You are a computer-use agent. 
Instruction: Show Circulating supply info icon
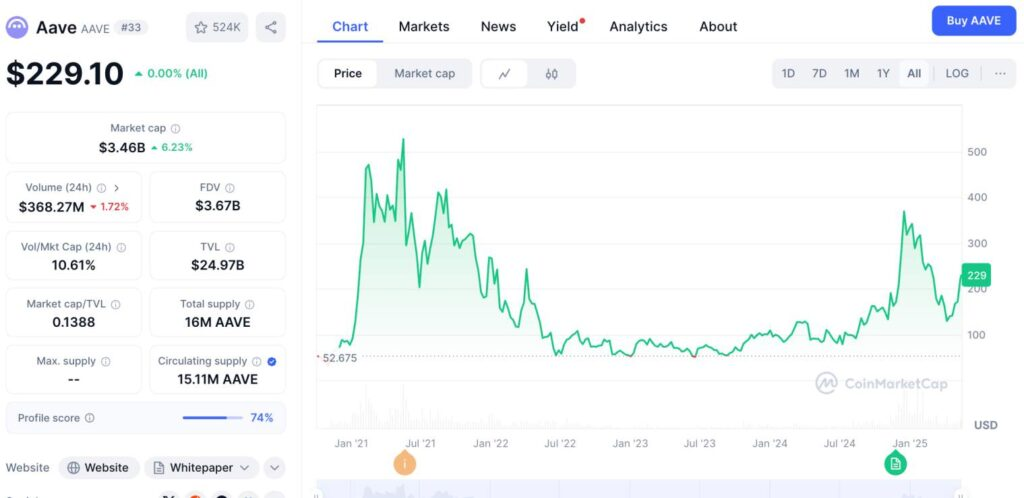tap(257, 361)
